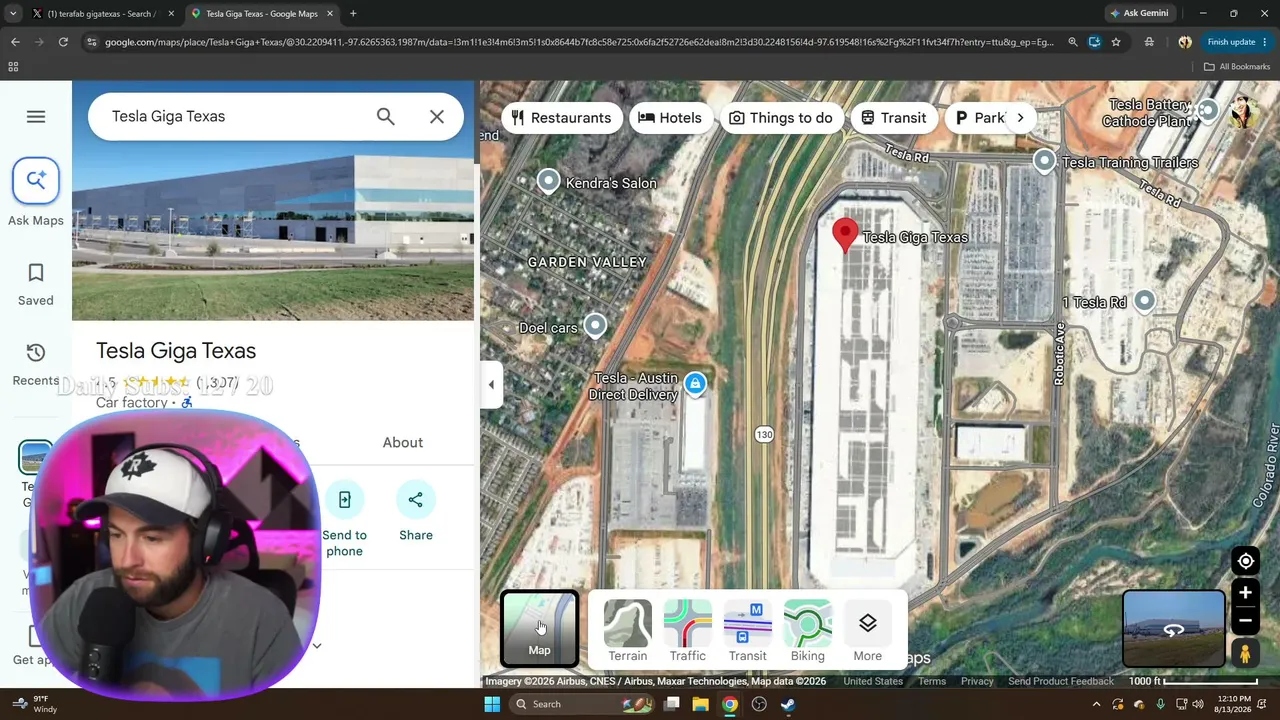Collapse the Maps side panel
Image resolution: width=1280 pixels, height=720 pixels.
pyautogui.click(x=491, y=385)
